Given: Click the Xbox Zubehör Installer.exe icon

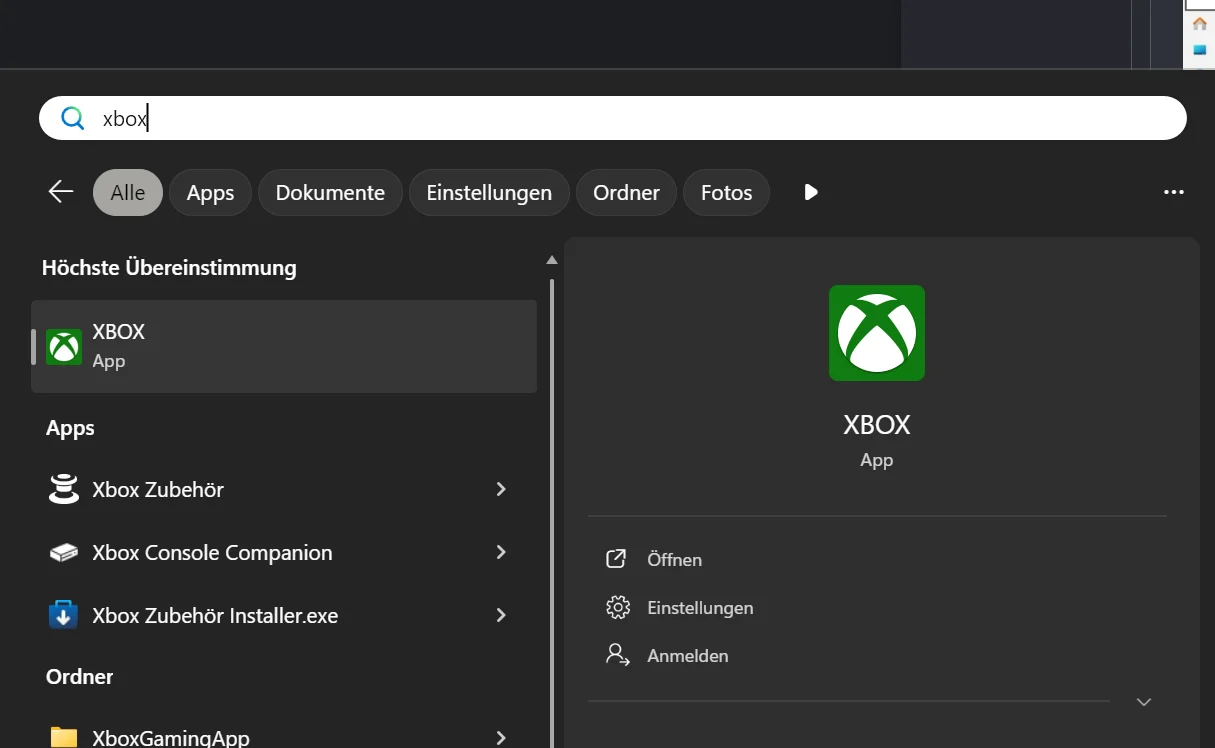Looking at the screenshot, I should (x=63, y=615).
